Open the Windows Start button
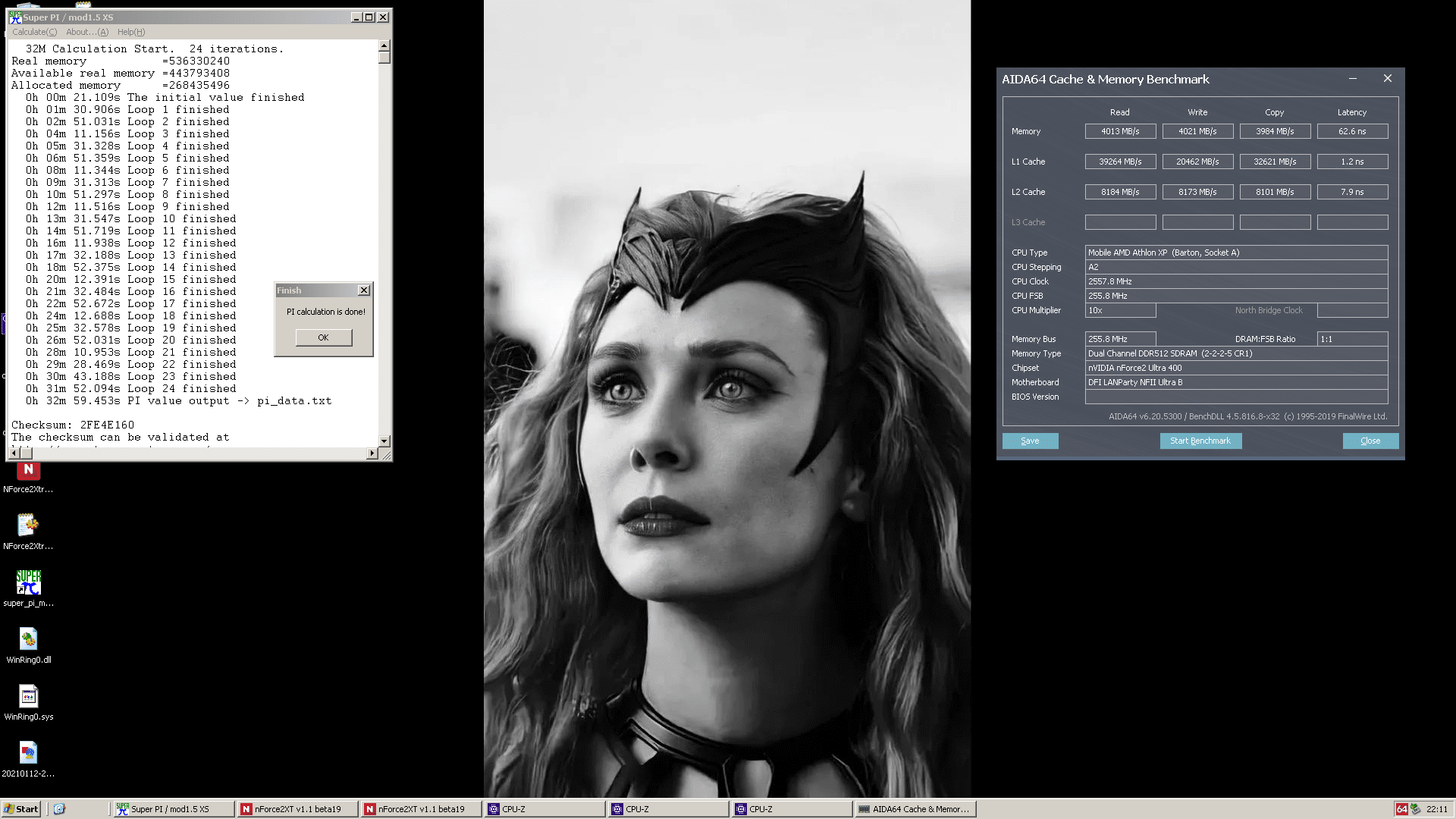This screenshot has width=1456, height=819. point(21,809)
